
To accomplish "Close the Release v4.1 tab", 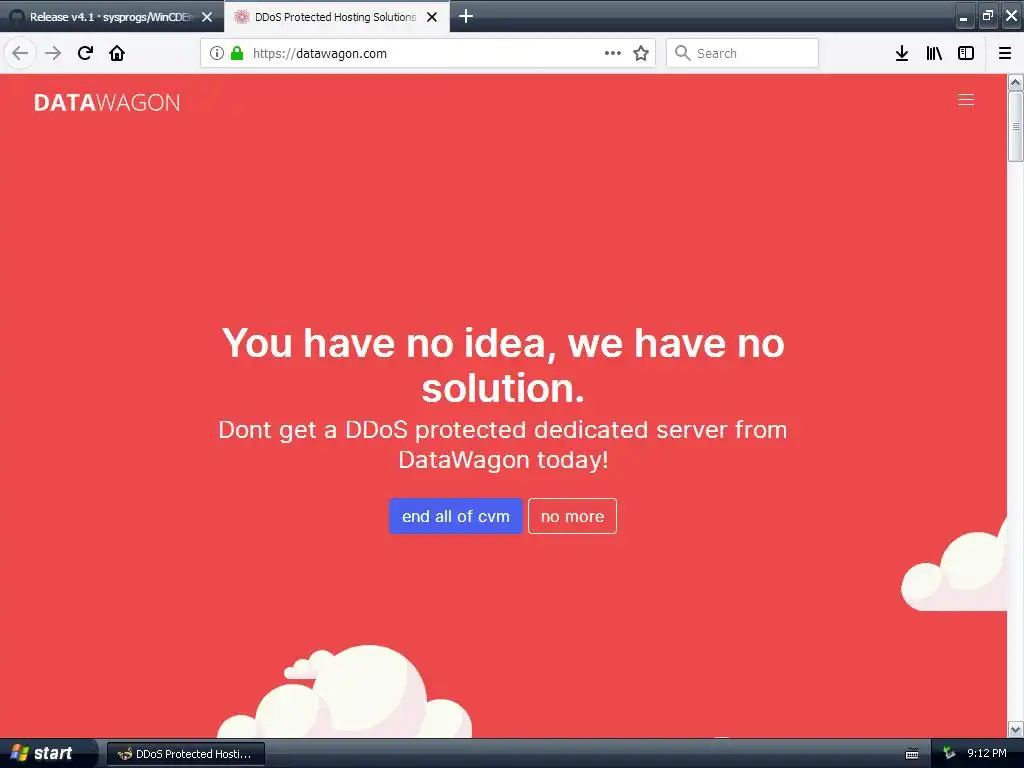I will pyautogui.click(x=207, y=17).
